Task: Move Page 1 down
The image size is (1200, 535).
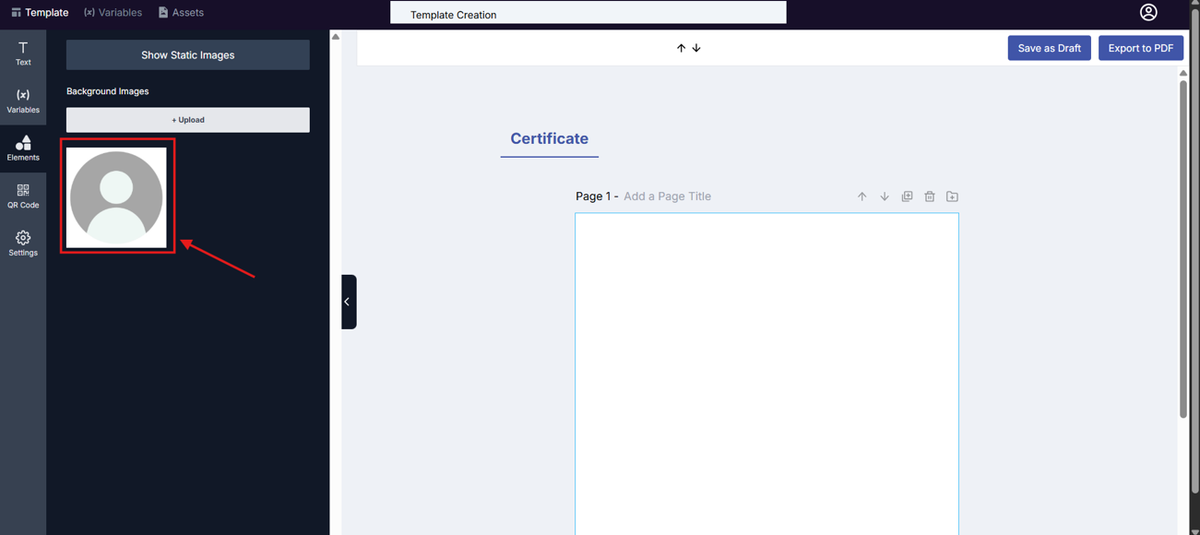Action: pyautogui.click(x=884, y=197)
